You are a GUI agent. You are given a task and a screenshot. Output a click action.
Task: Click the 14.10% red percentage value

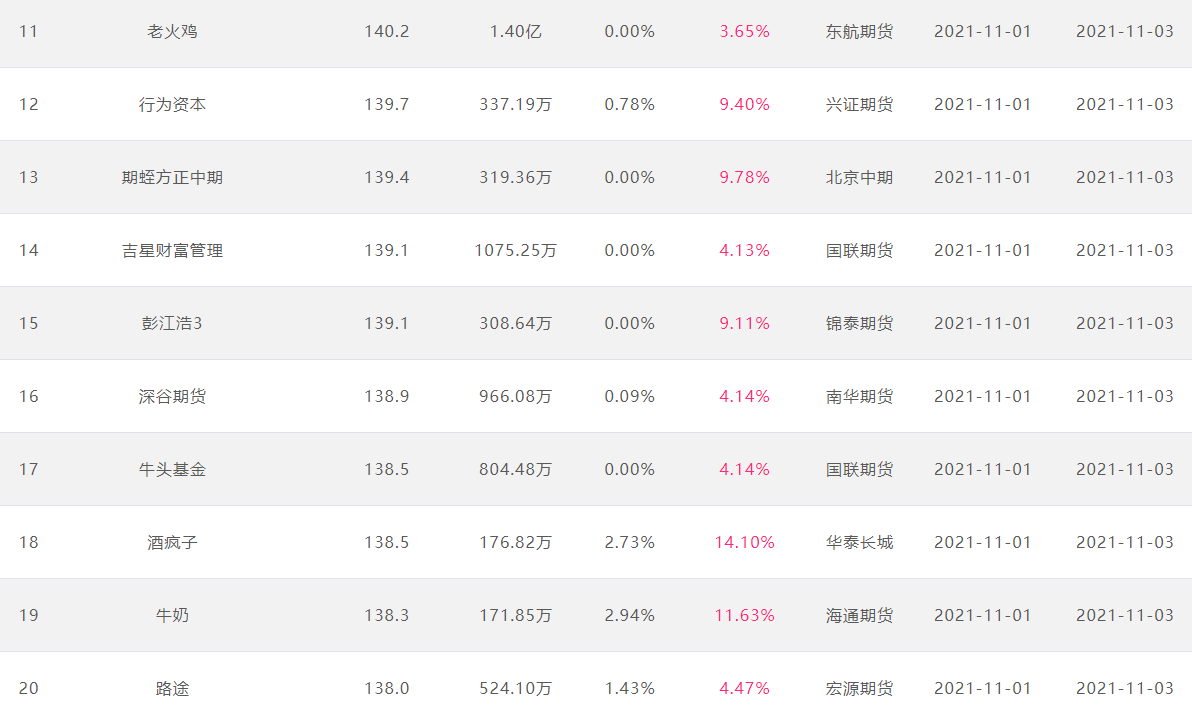tap(744, 542)
